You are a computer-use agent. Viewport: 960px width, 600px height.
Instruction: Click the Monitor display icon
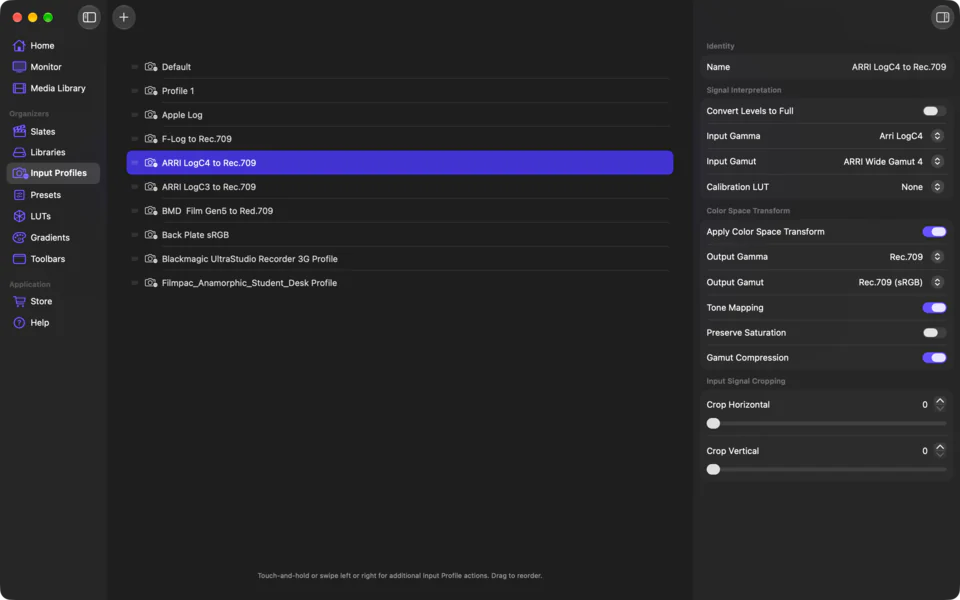(20, 67)
